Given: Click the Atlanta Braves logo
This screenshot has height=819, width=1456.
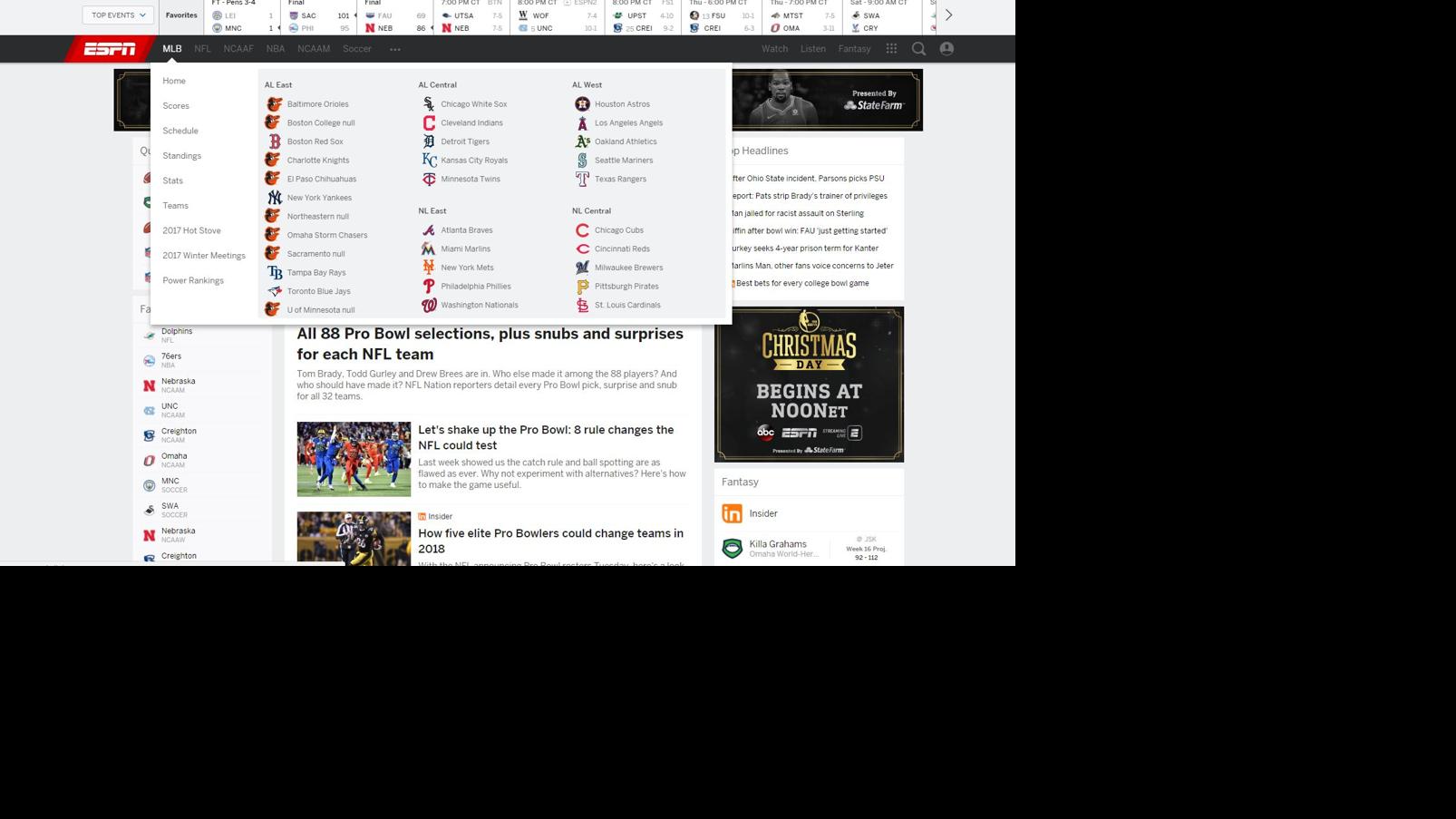Looking at the screenshot, I should click(x=428, y=230).
